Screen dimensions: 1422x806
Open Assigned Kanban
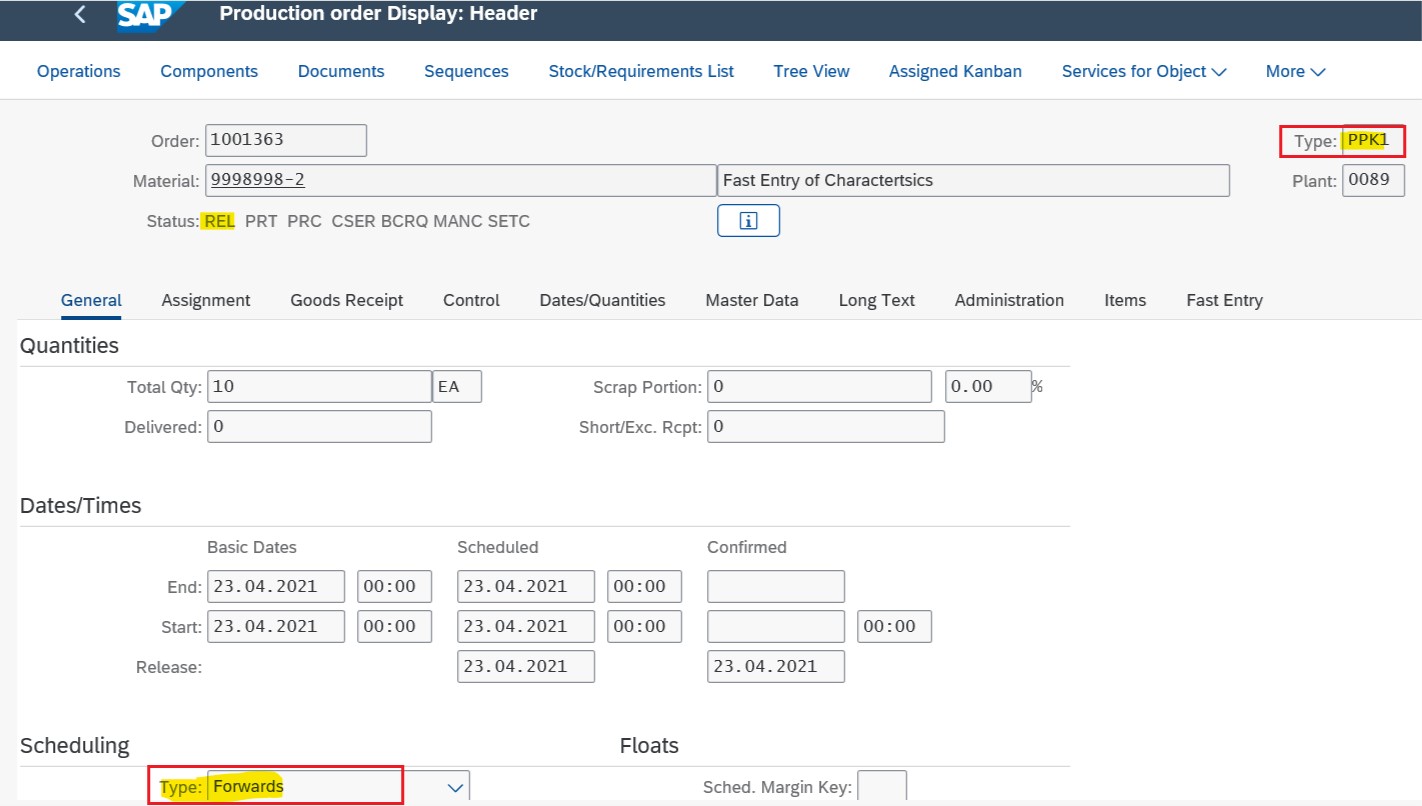(x=955, y=71)
